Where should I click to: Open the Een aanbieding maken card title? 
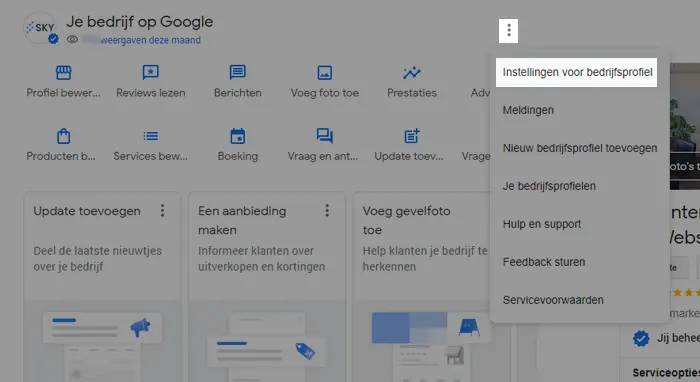click(242, 220)
